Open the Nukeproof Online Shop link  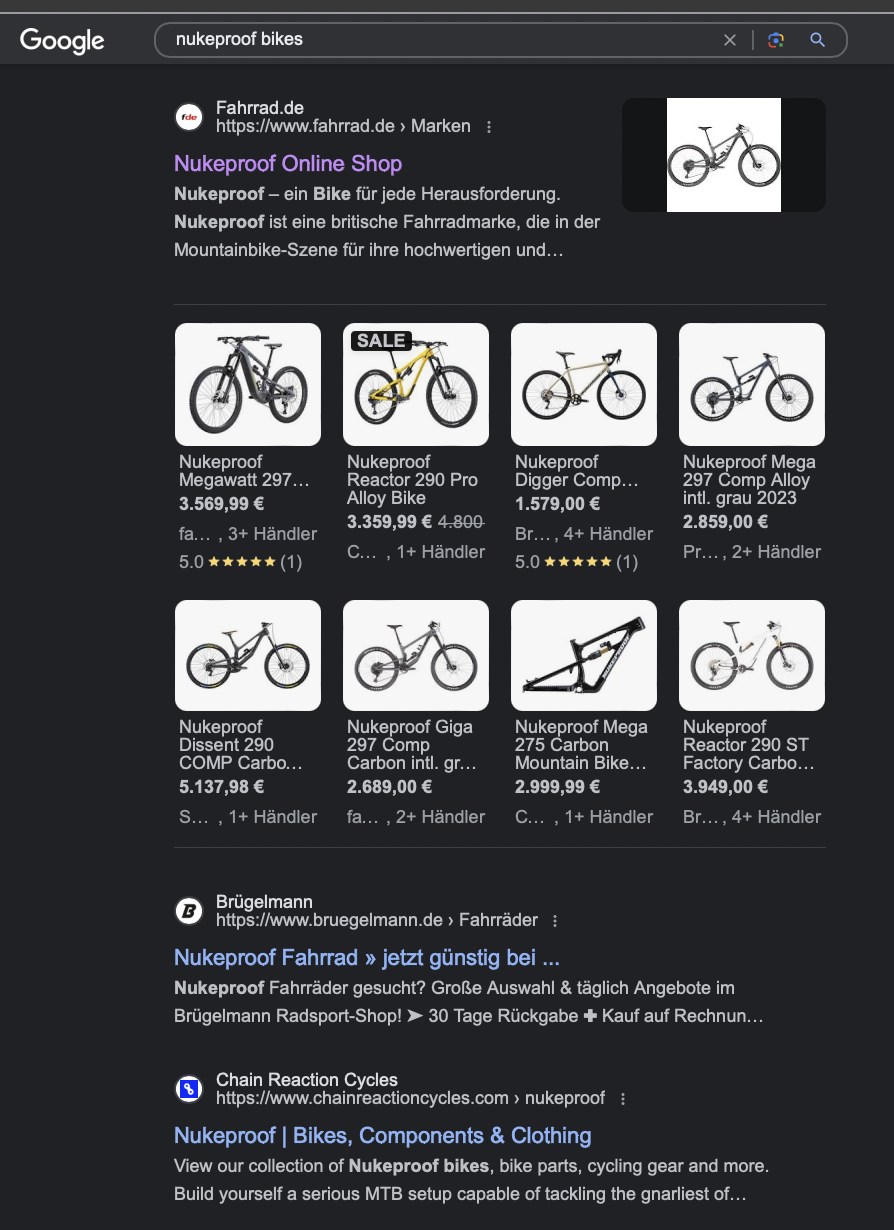click(288, 164)
